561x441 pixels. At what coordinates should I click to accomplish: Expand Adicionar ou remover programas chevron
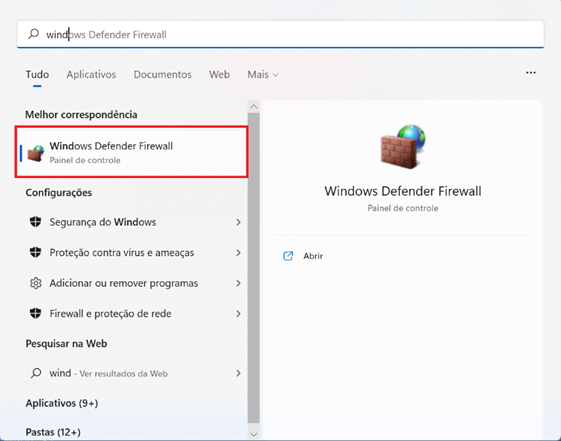click(x=238, y=283)
